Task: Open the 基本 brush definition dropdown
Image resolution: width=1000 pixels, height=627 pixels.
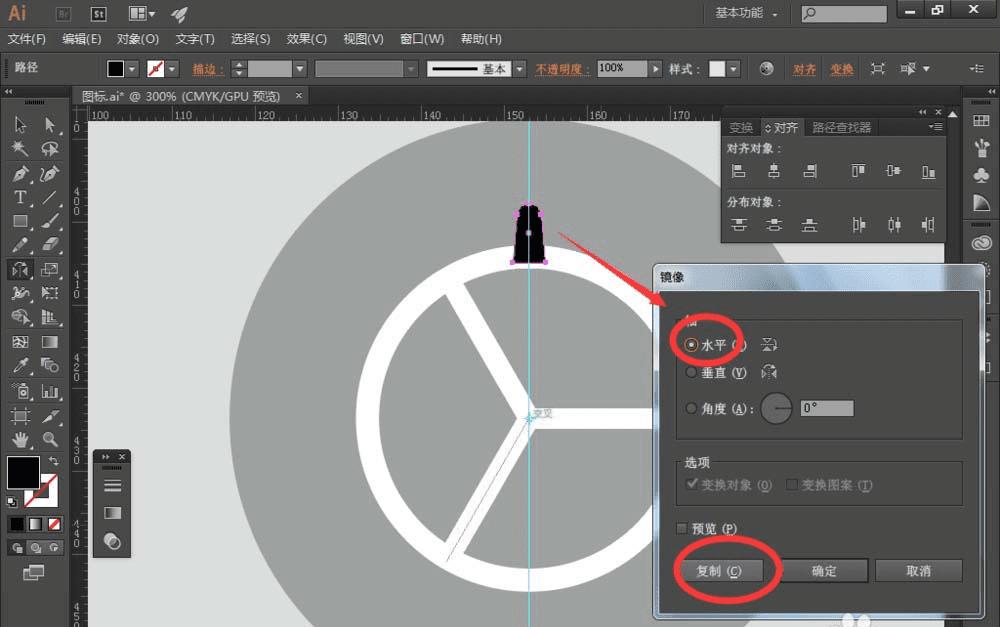Action: pyautogui.click(x=520, y=68)
